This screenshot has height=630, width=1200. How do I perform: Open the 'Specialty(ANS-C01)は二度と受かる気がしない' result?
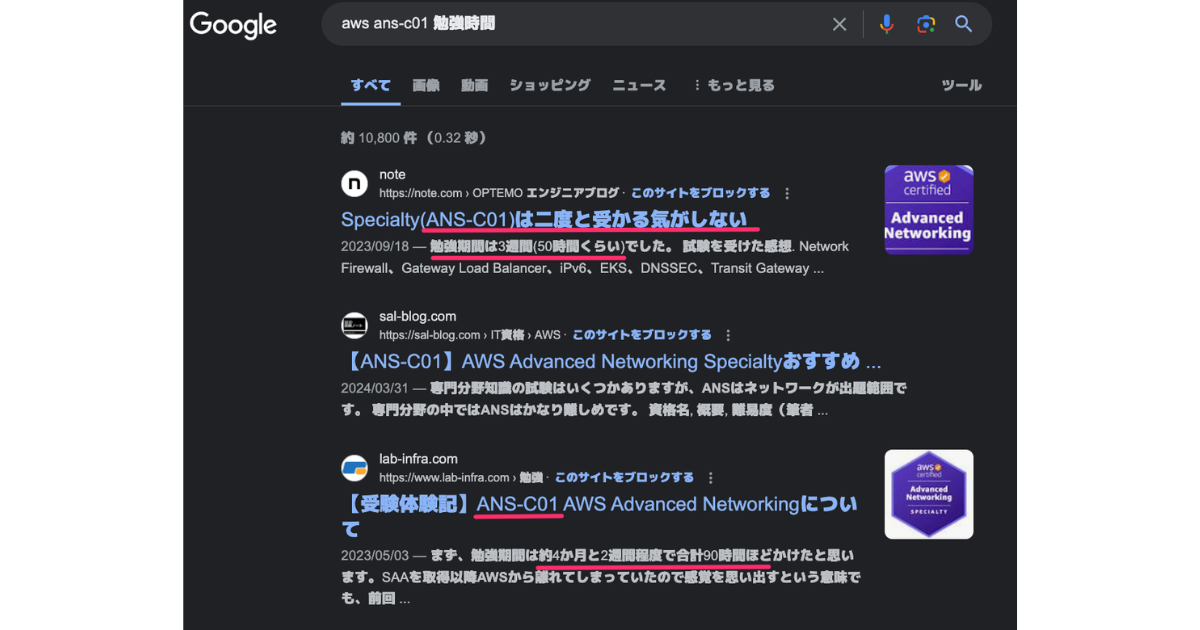tap(544, 219)
